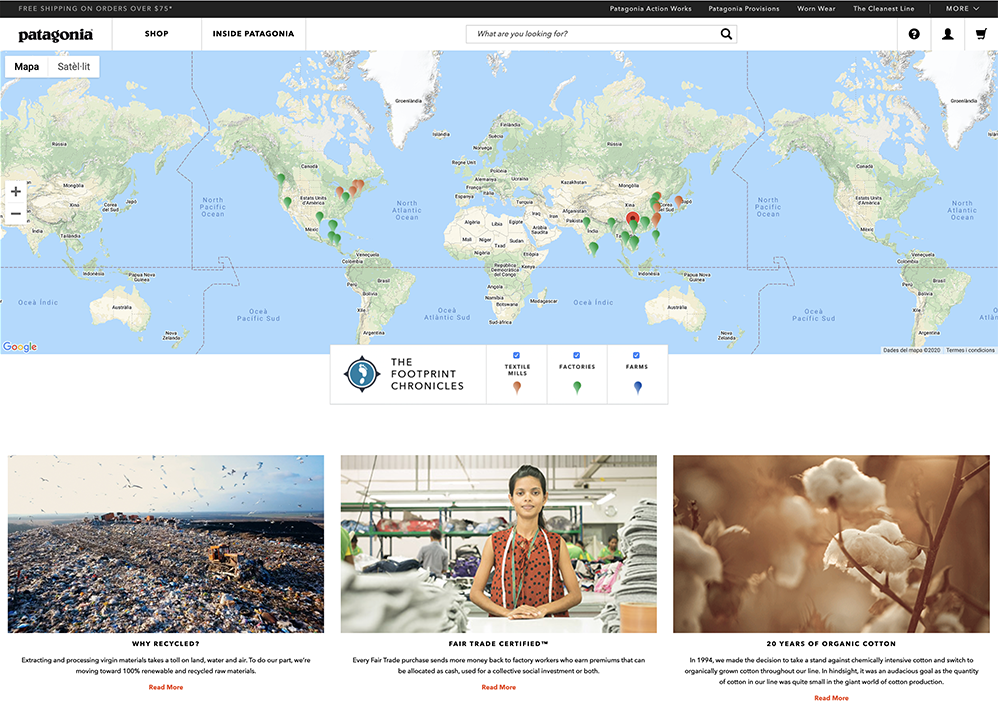Open the shopping cart icon
Screen dimensions: 998x722
click(x=981, y=34)
